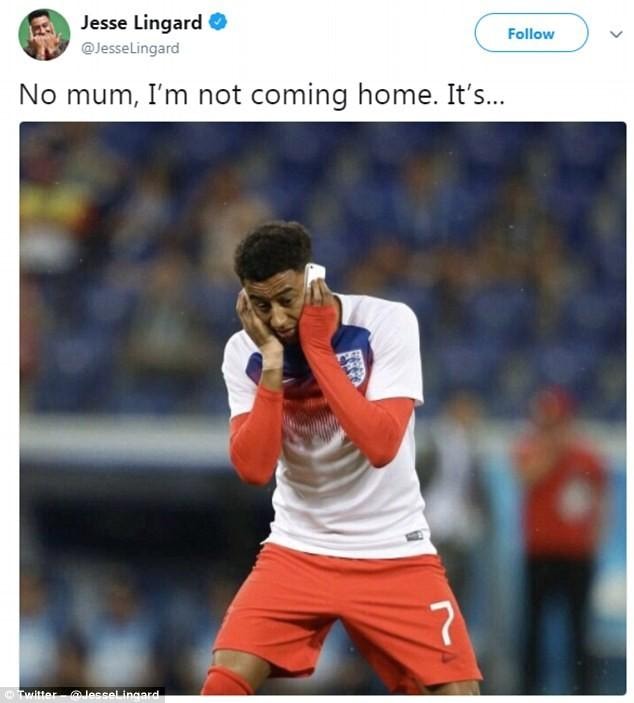Click the blue verified badge
The height and width of the screenshot is (703, 634).
point(218,22)
